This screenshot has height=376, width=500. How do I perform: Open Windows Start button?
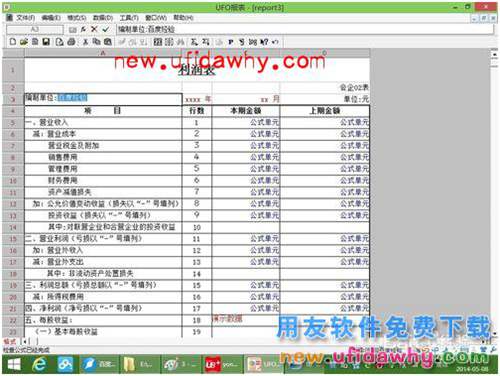tap(14, 364)
